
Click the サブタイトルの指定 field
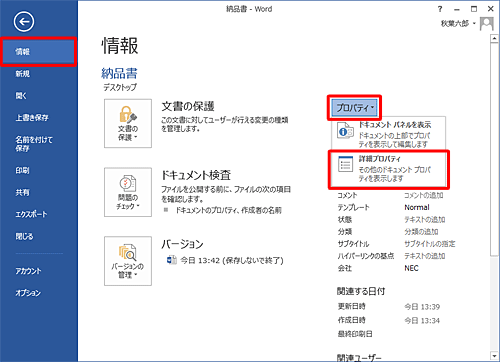tap(430, 244)
